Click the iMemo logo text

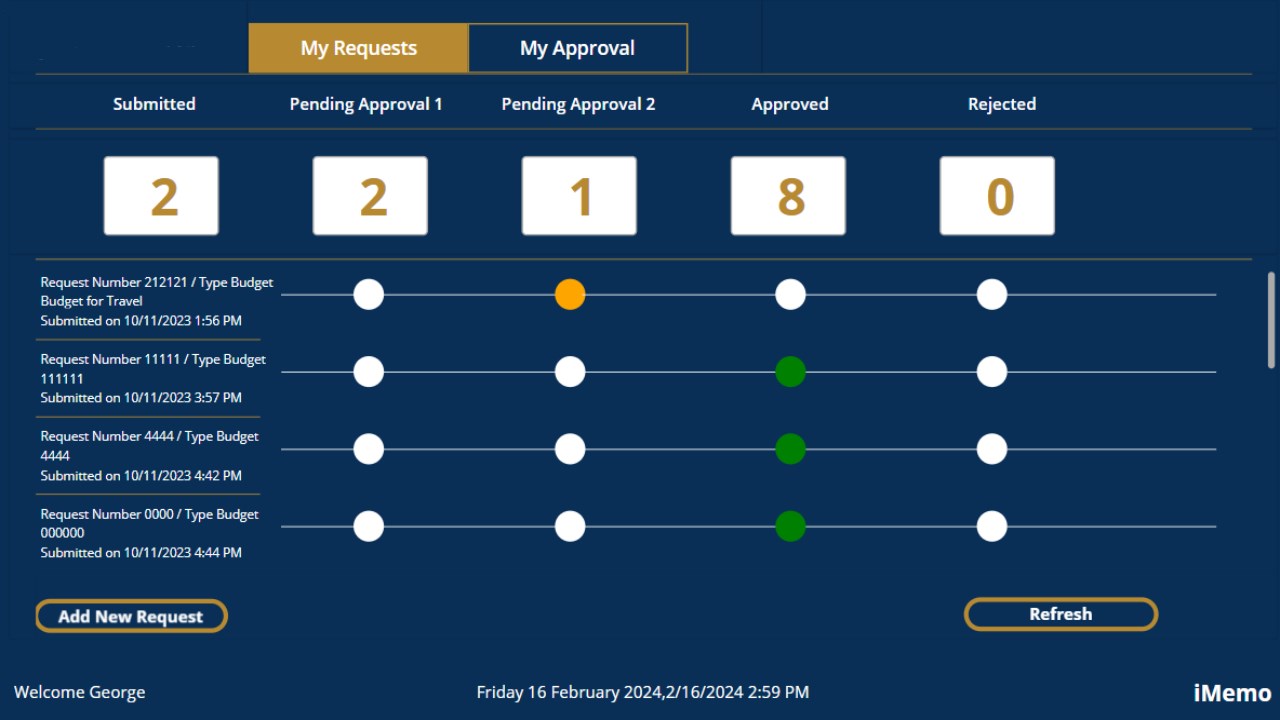pyautogui.click(x=1232, y=693)
